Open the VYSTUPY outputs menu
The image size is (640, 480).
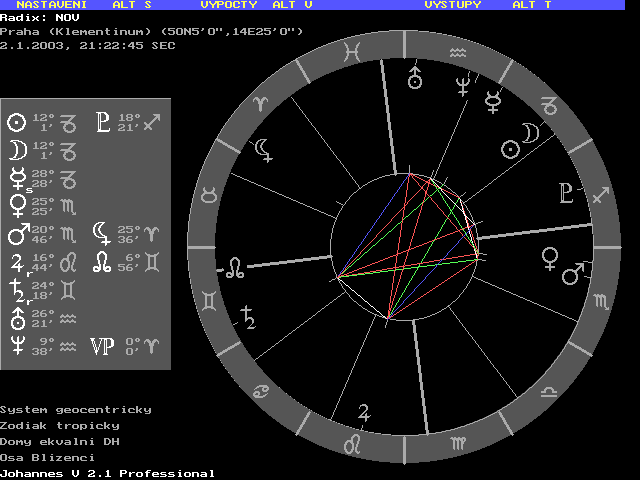click(453, 5)
